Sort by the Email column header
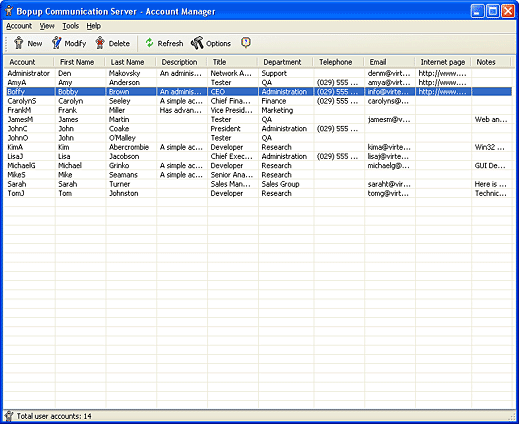The height and width of the screenshot is (424, 519). pos(390,62)
